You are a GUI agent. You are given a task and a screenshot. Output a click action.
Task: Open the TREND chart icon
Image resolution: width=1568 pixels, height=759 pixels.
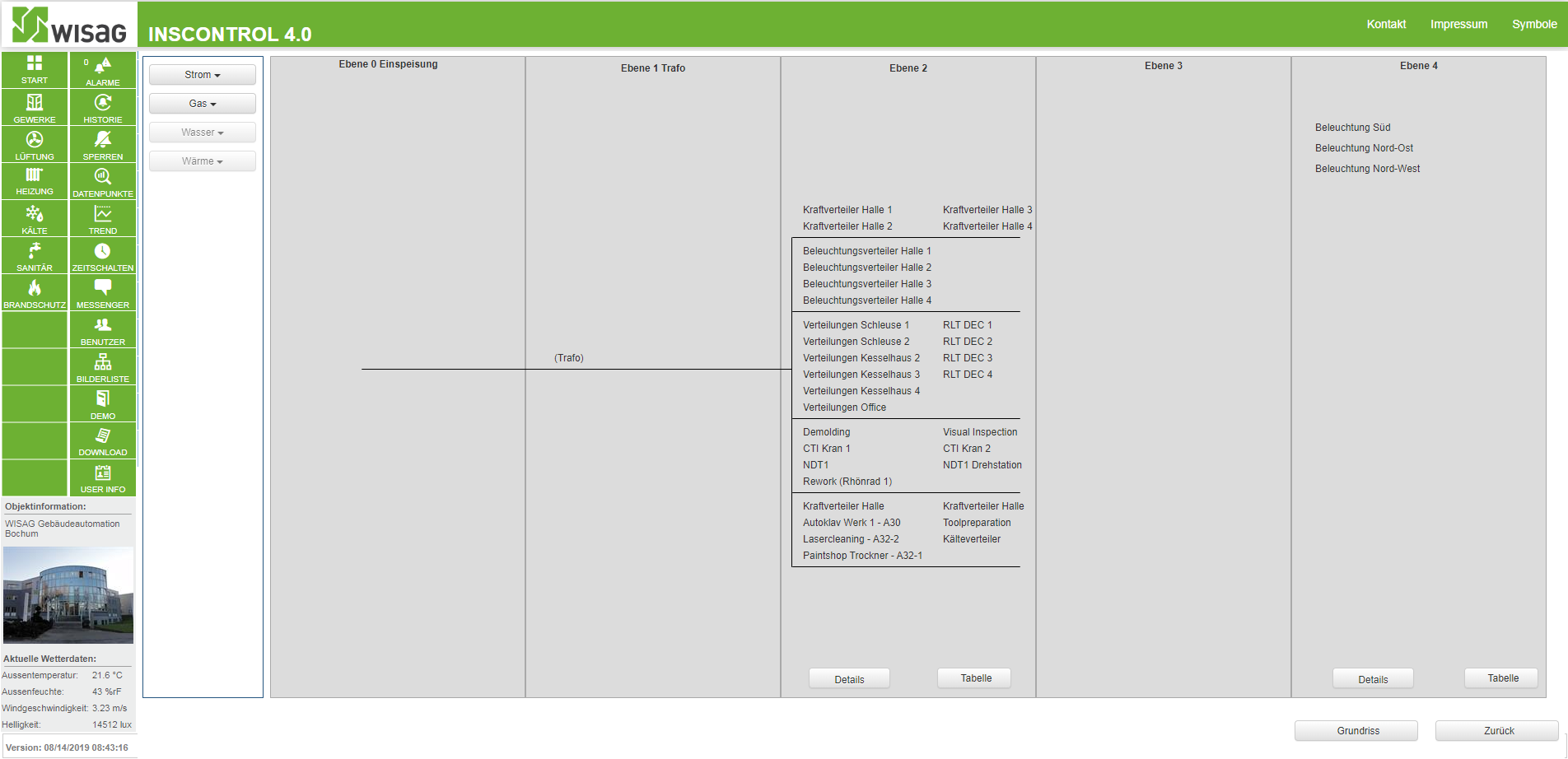tap(103, 213)
